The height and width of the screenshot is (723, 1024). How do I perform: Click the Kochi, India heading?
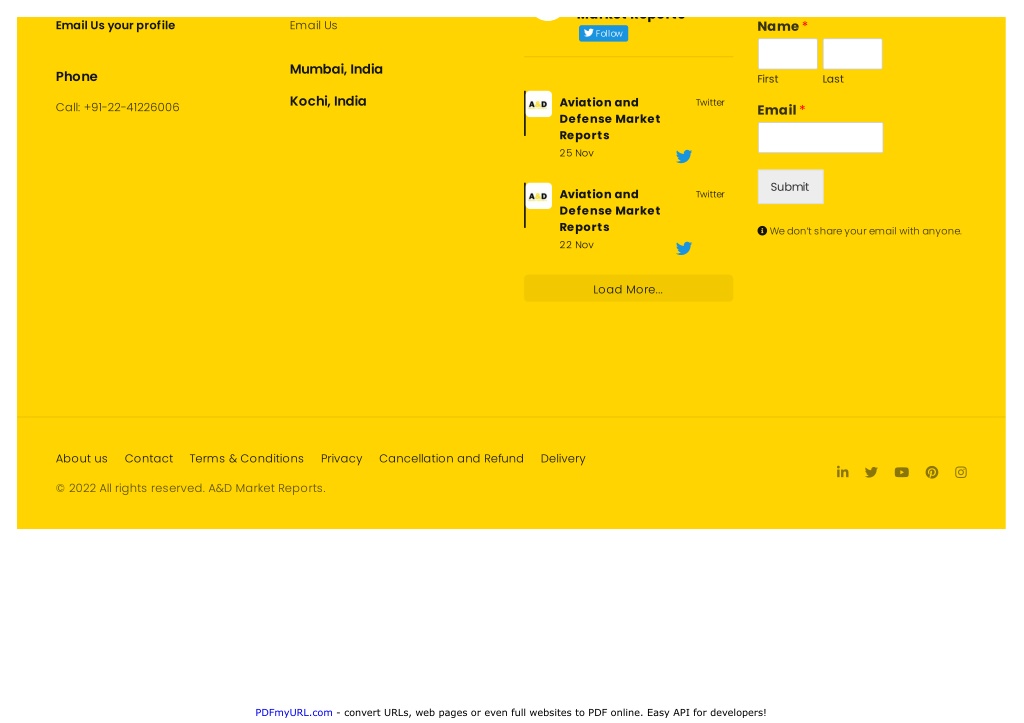(328, 101)
